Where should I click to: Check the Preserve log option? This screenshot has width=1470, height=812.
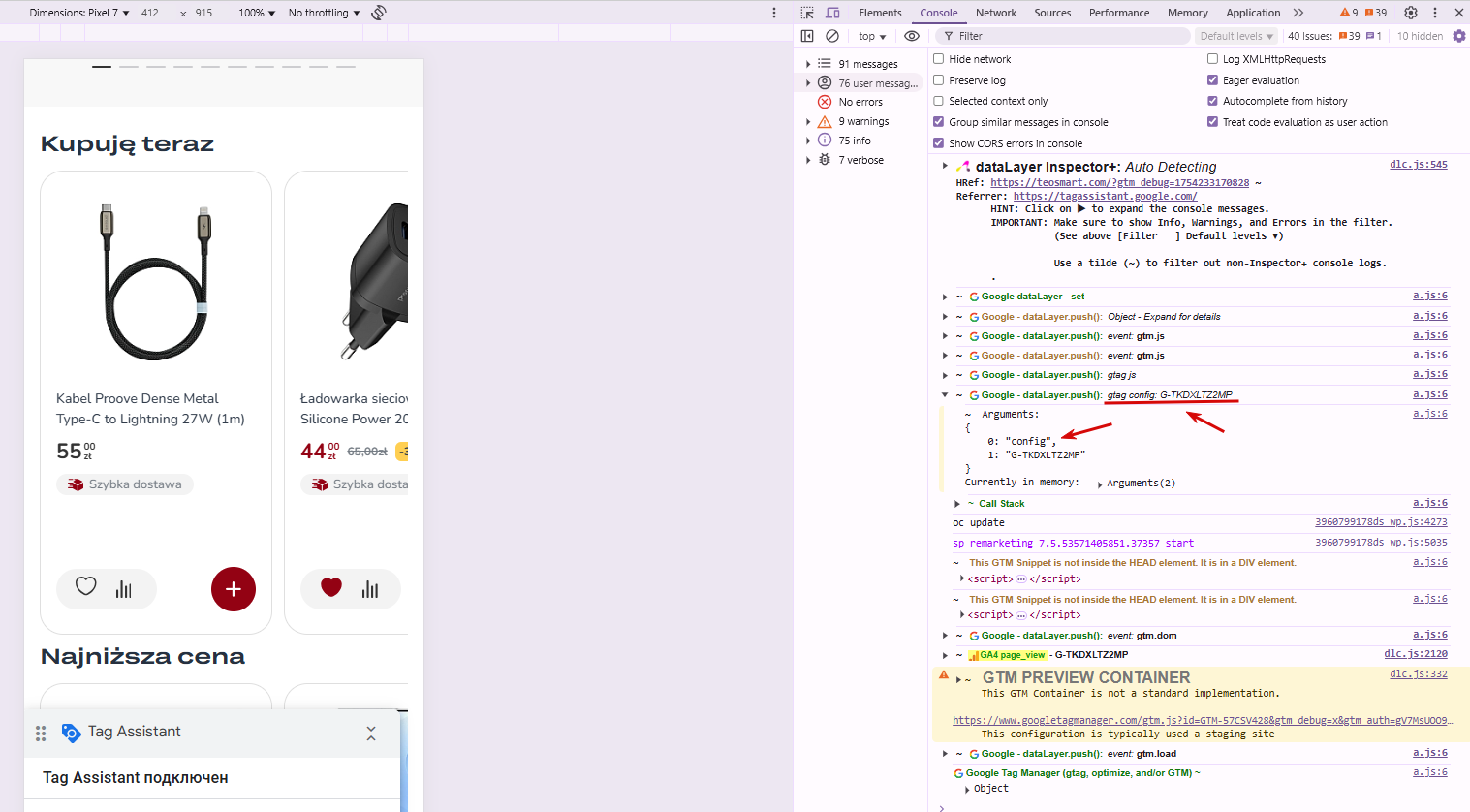938,80
